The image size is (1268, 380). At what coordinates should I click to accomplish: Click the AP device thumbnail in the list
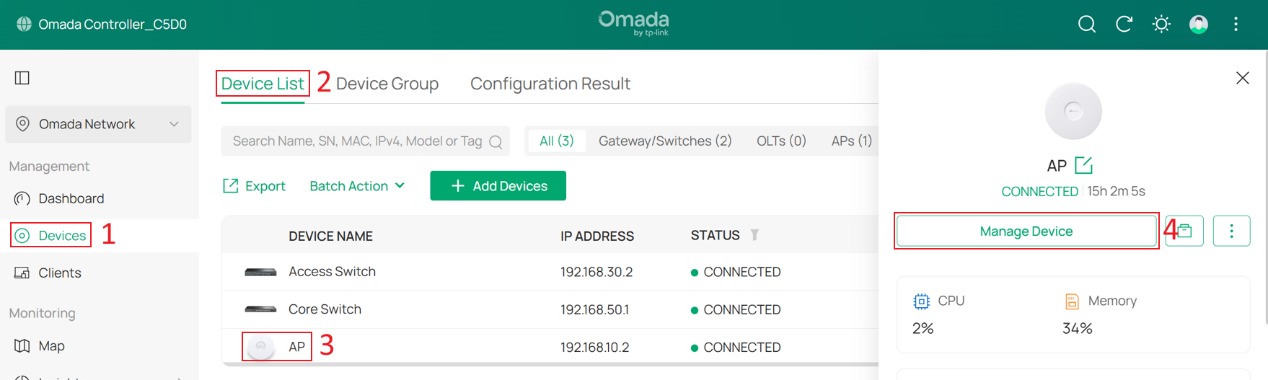(x=260, y=347)
